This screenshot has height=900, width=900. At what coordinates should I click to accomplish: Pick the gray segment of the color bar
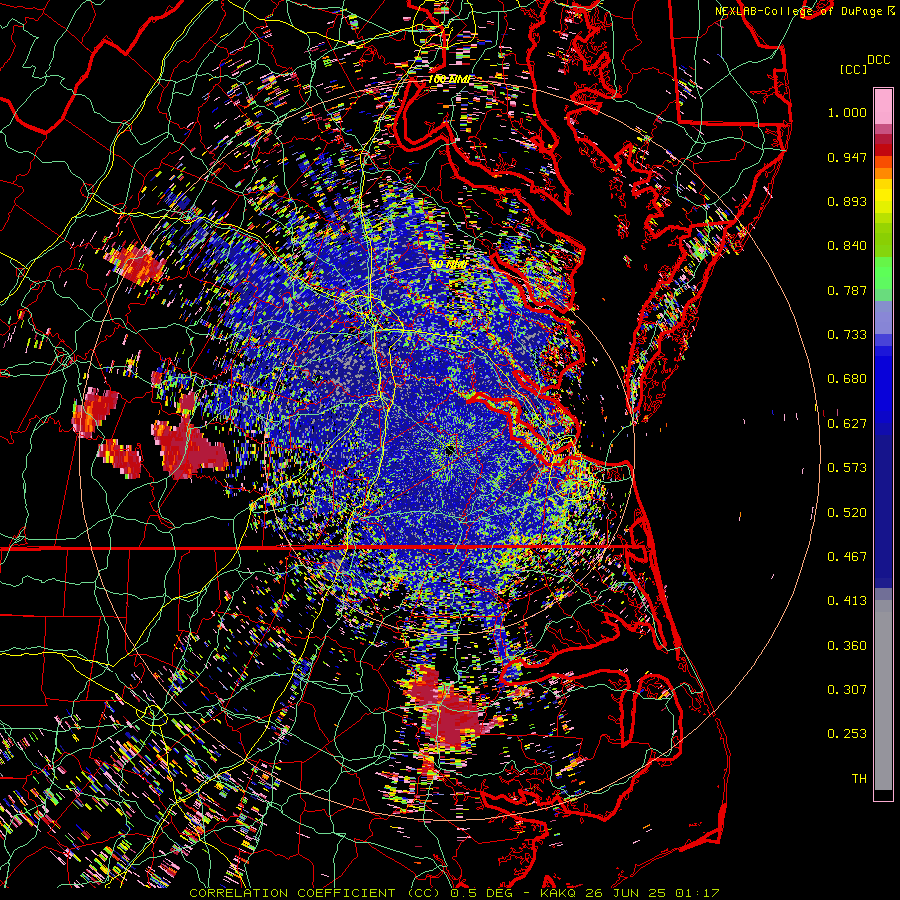(x=883, y=695)
